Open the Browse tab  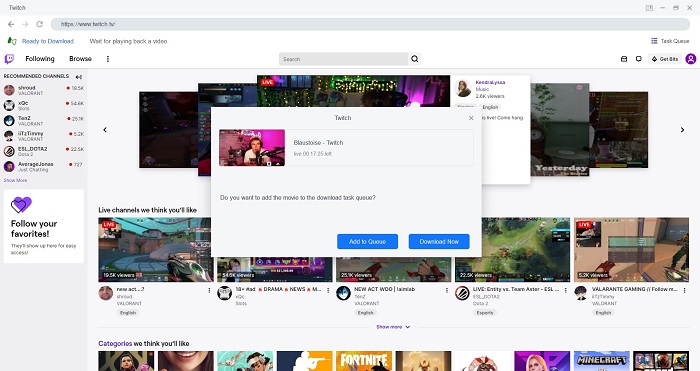pos(80,59)
